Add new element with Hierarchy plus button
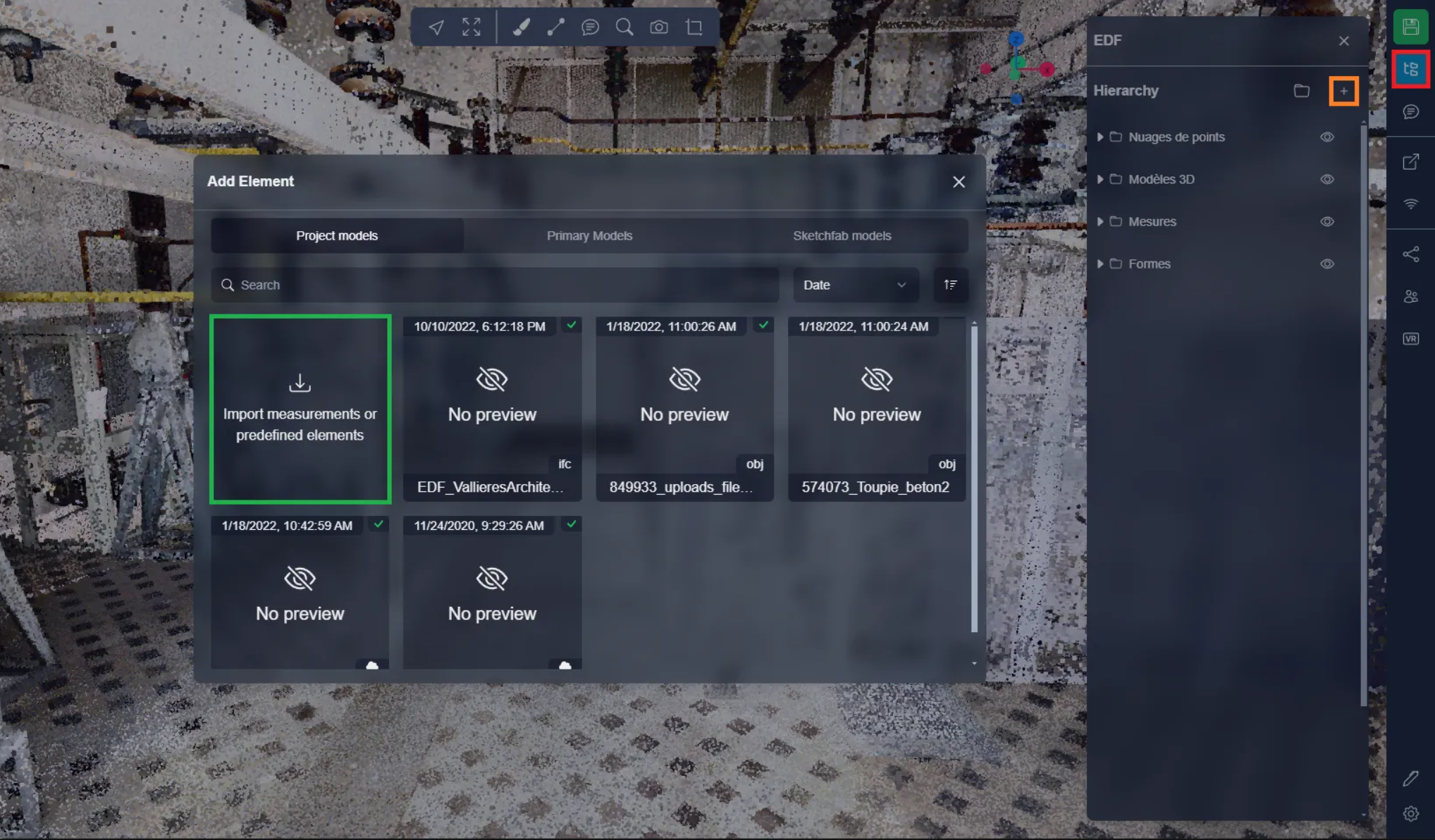Image resolution: width=1435 pixels, height=840 pixels. (1343, 91)
